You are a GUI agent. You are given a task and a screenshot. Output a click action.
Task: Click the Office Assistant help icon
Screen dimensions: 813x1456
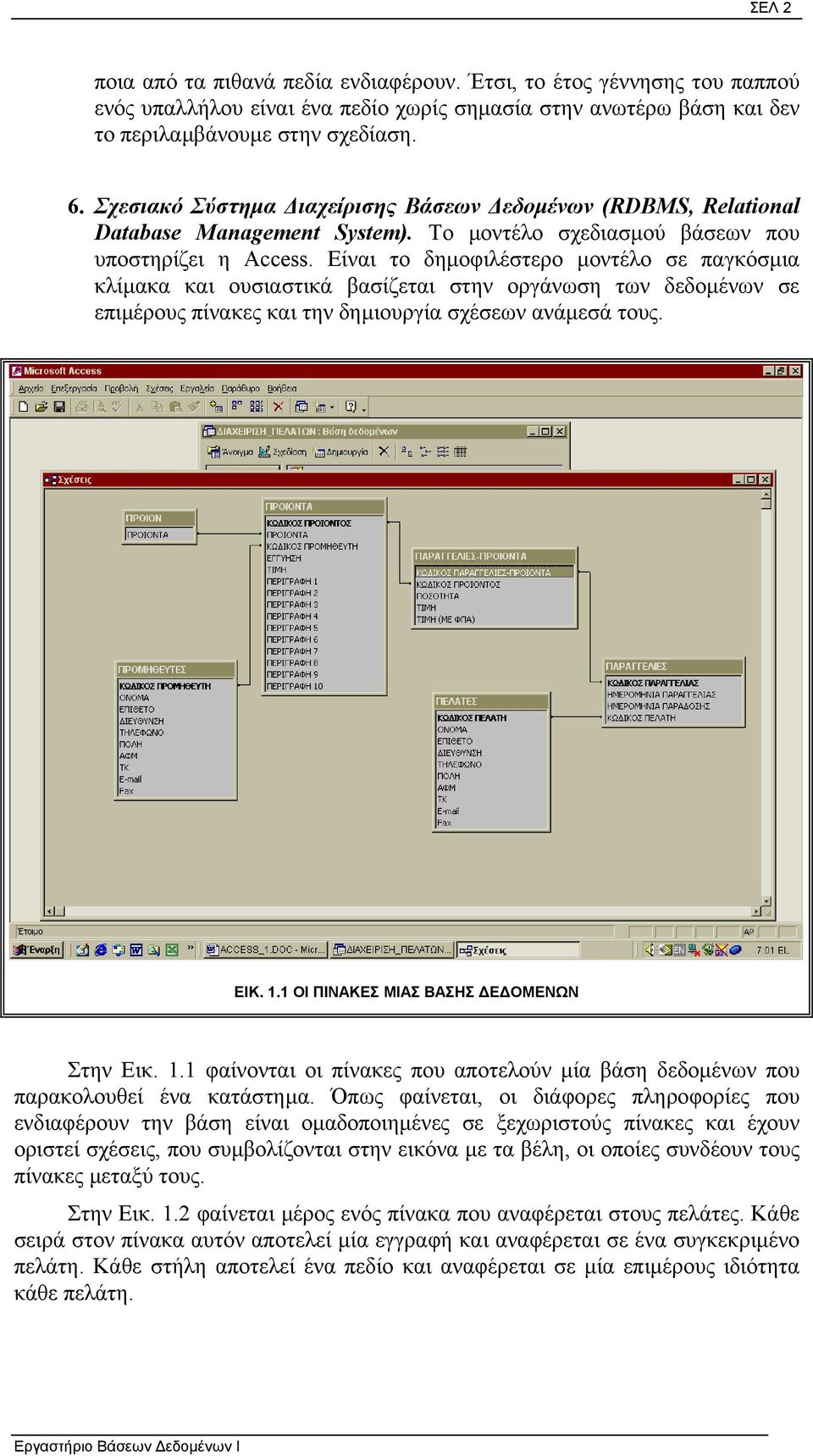(x=351, y=407)
